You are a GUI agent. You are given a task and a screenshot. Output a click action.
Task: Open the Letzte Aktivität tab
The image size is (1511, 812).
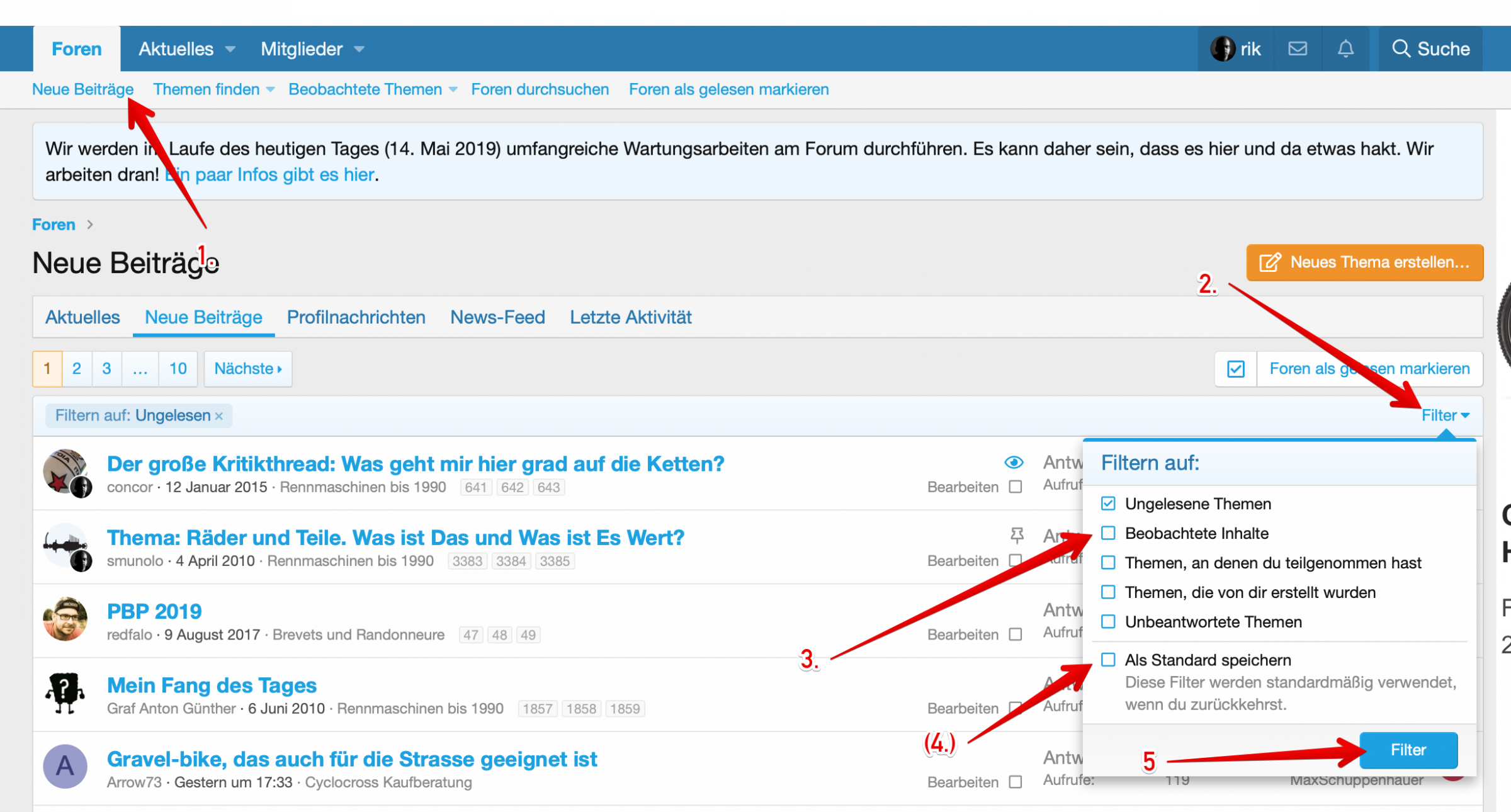coord(630,317)
